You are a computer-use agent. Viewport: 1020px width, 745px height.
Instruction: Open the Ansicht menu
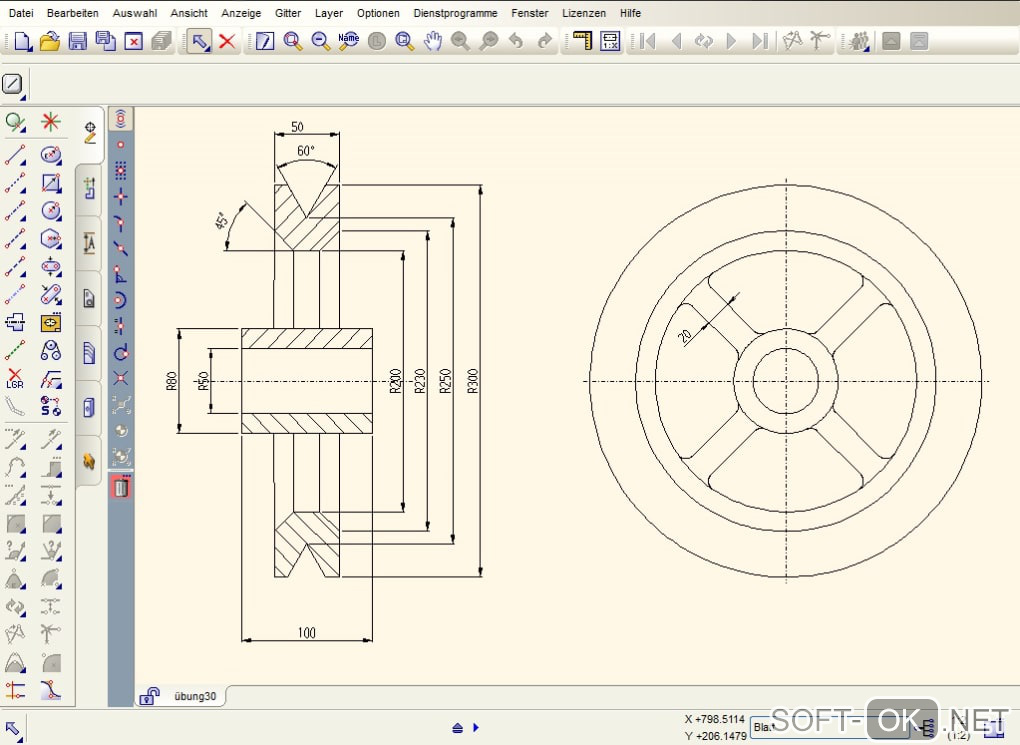pos(189,13)
